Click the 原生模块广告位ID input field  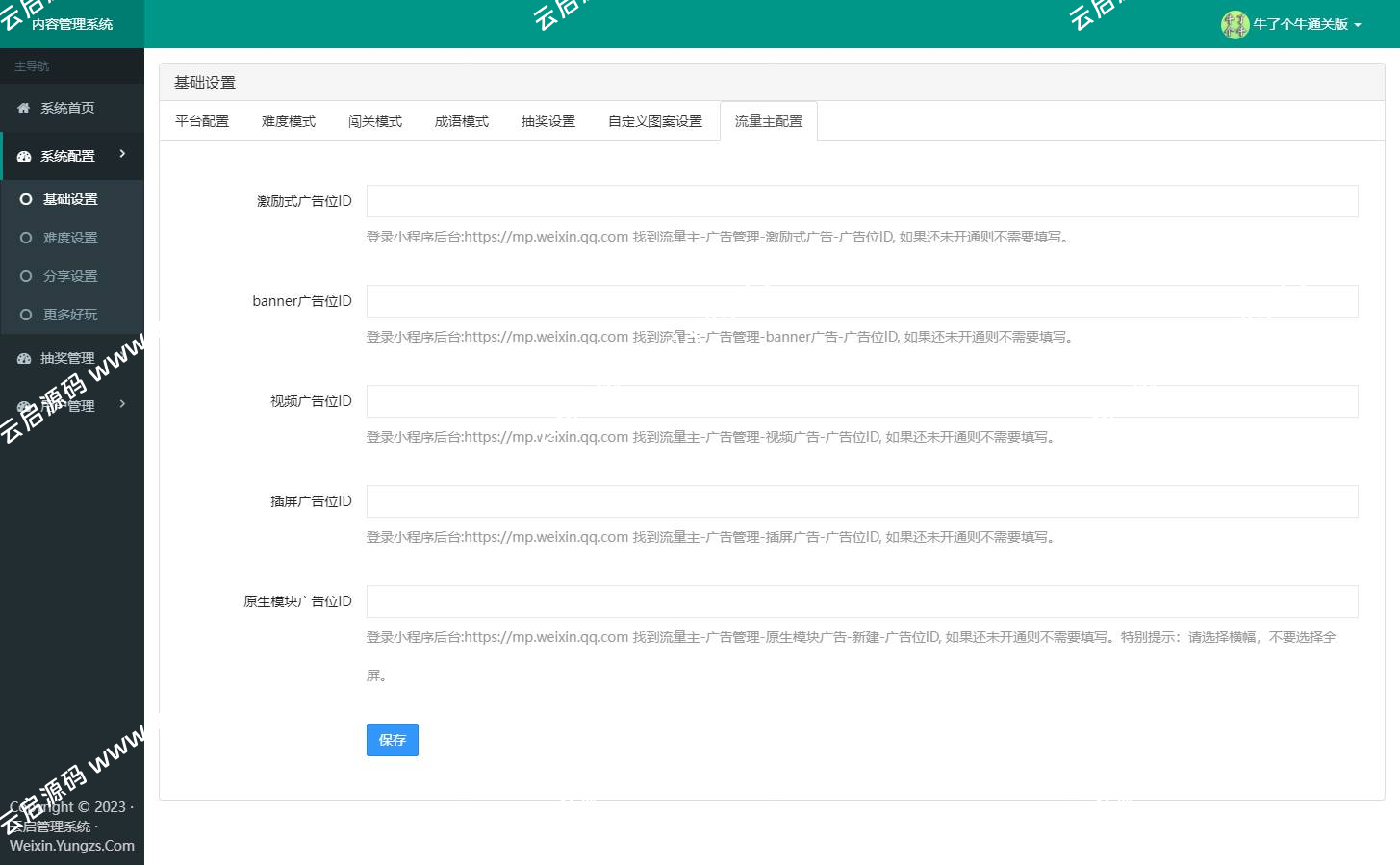coord(861,600)
